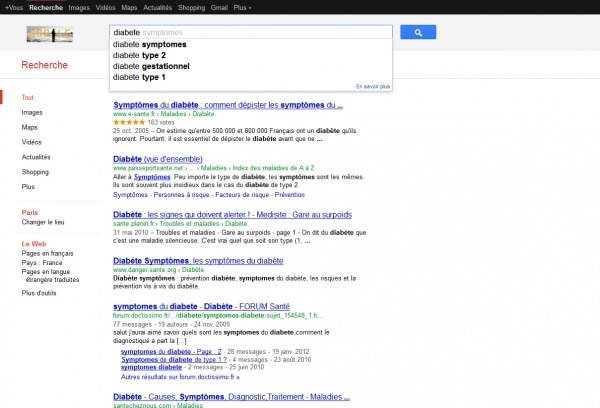
Task: Filter by Pages en français
Action: 47,253
